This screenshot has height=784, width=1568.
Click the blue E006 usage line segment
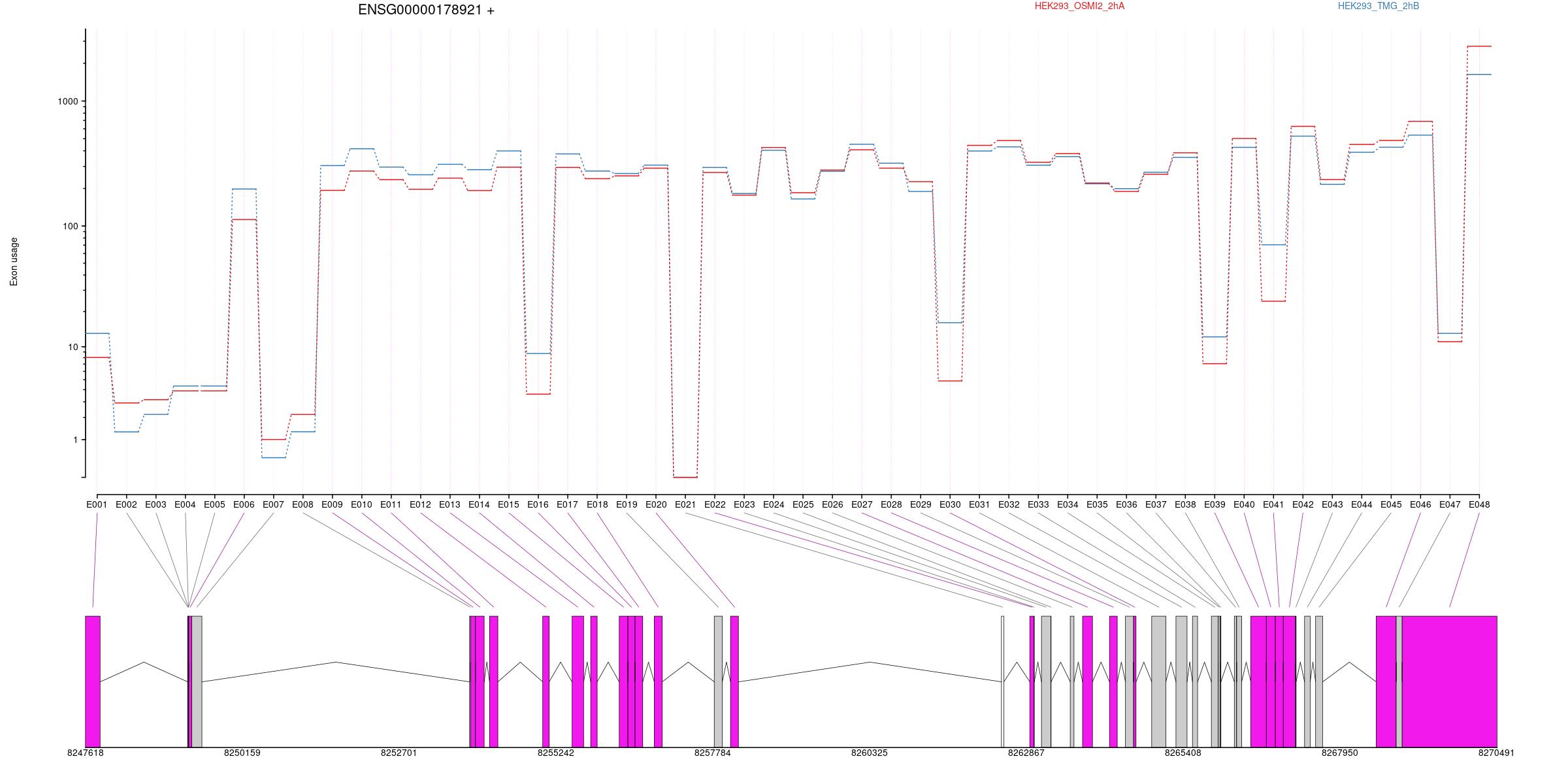(x=244, y=189)
